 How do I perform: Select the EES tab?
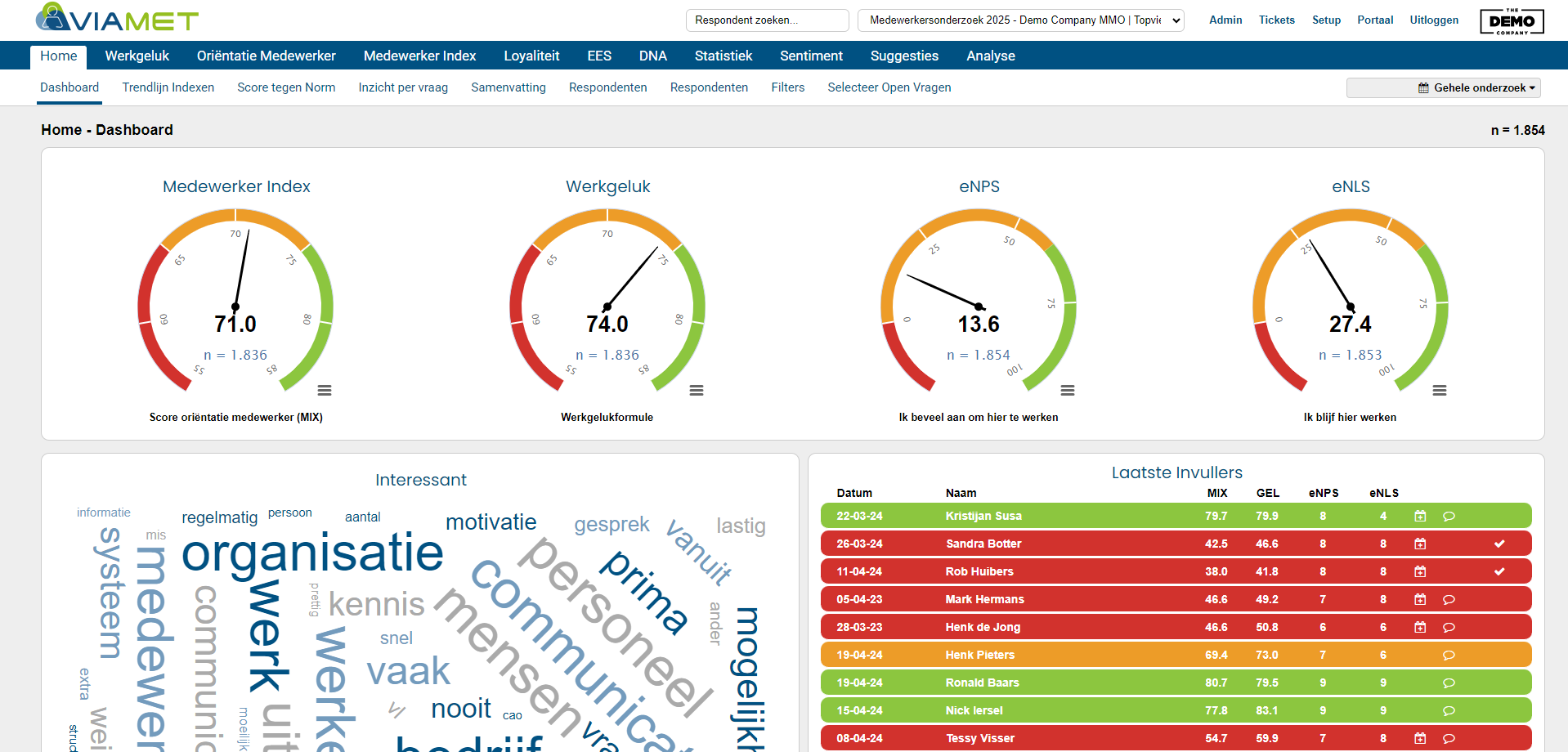tap(599, 56)
